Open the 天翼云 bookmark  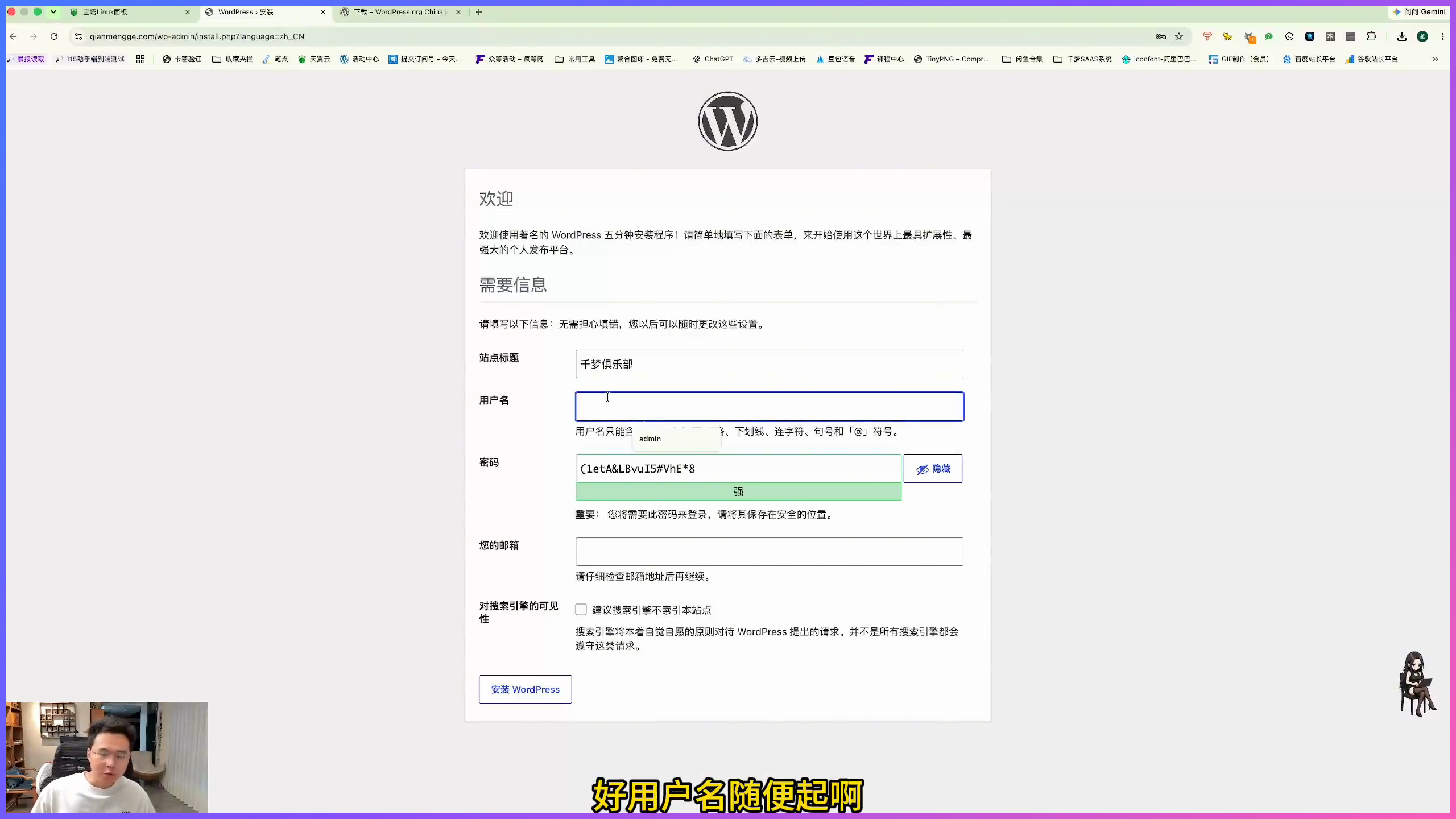(x=314, y=59)
